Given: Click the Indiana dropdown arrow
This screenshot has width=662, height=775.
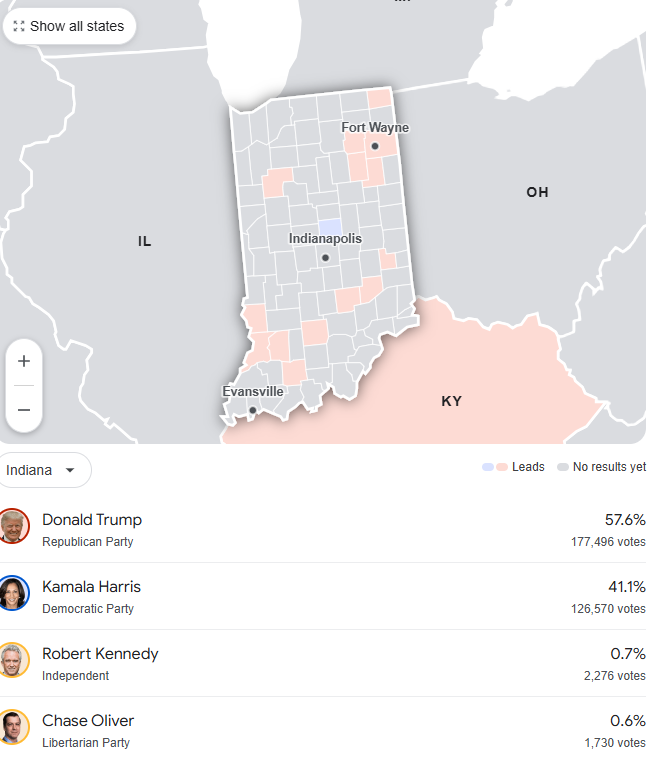Looking at the screenshot, I should pyautogui.click(x=70, y=470).
